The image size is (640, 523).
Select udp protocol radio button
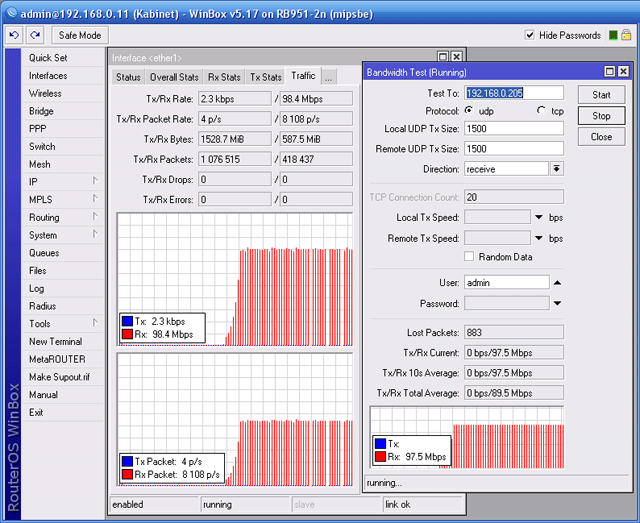469,110
